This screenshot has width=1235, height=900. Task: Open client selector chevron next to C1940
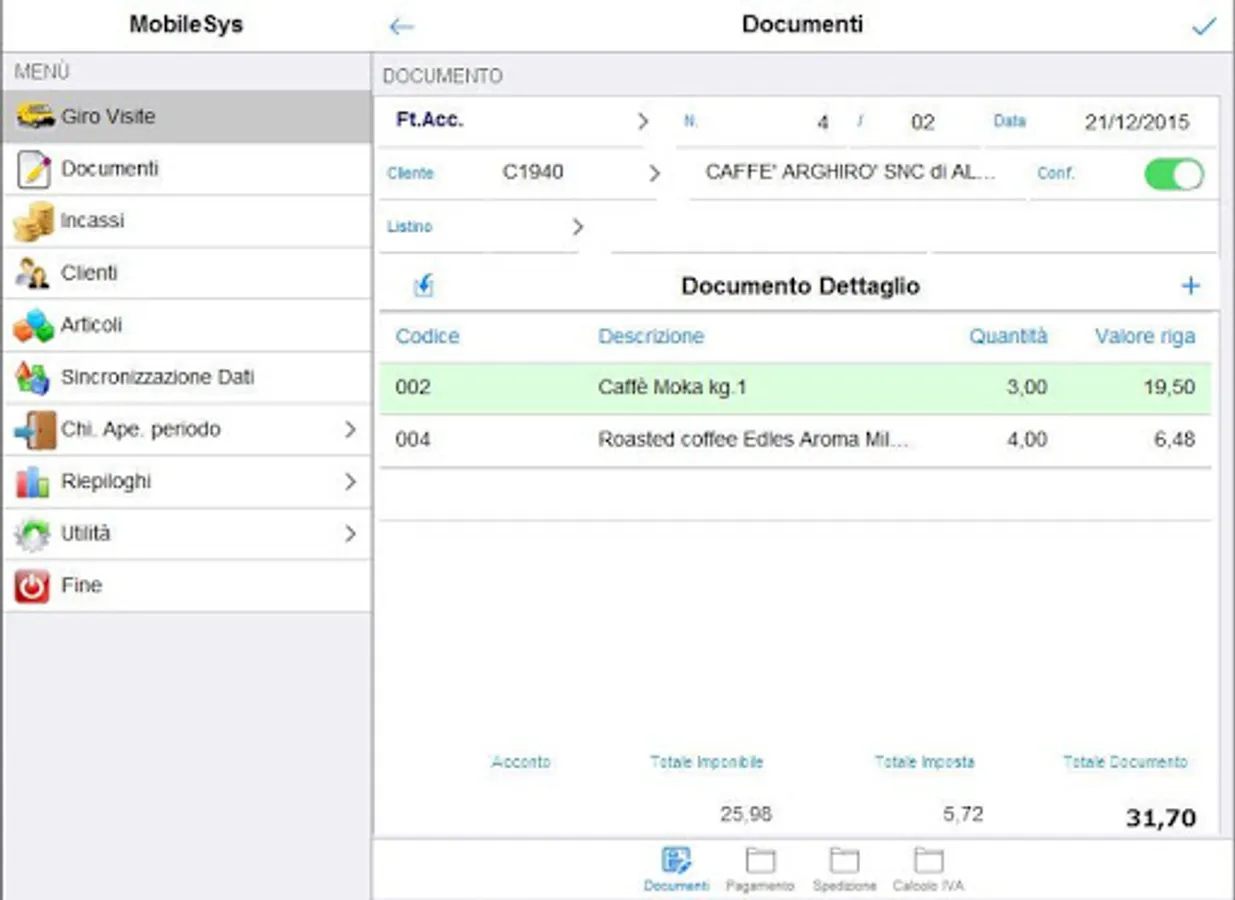coord(654,174)
